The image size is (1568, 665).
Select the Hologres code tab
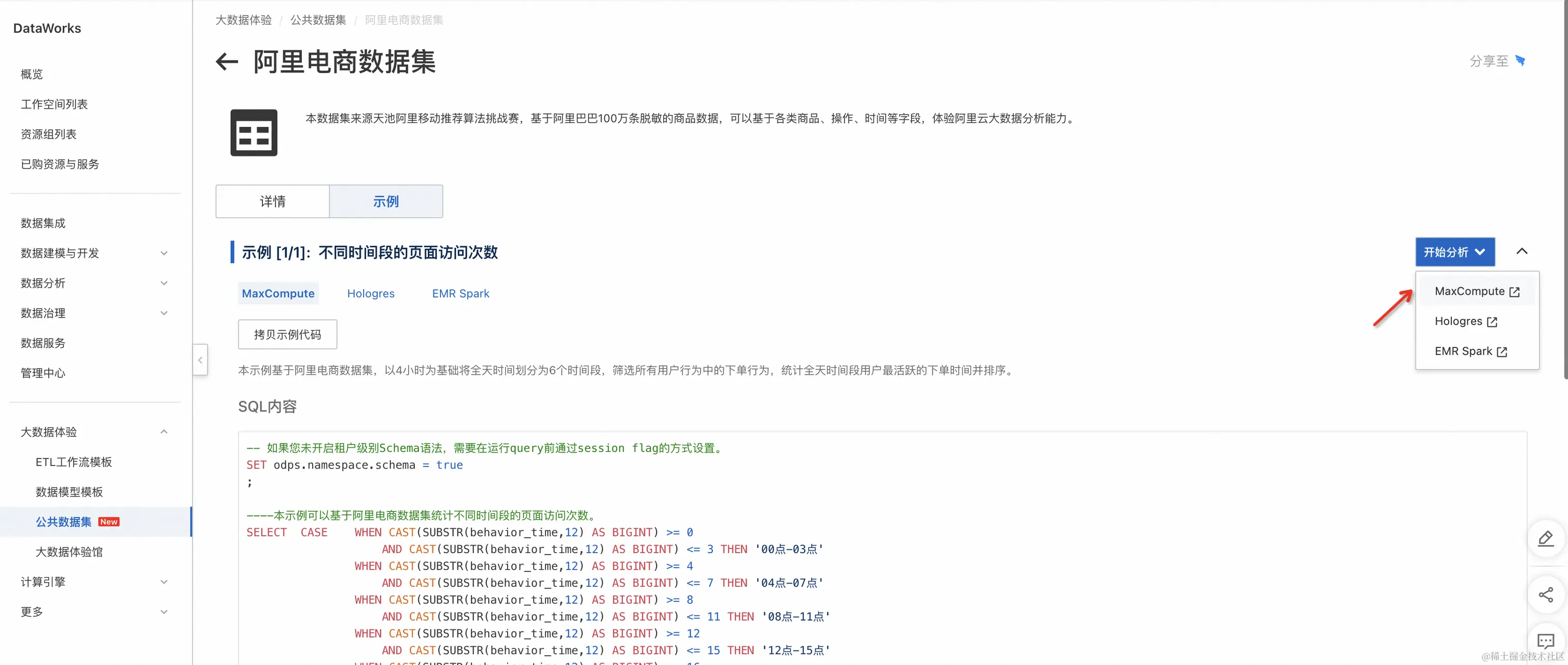[370, 293]
